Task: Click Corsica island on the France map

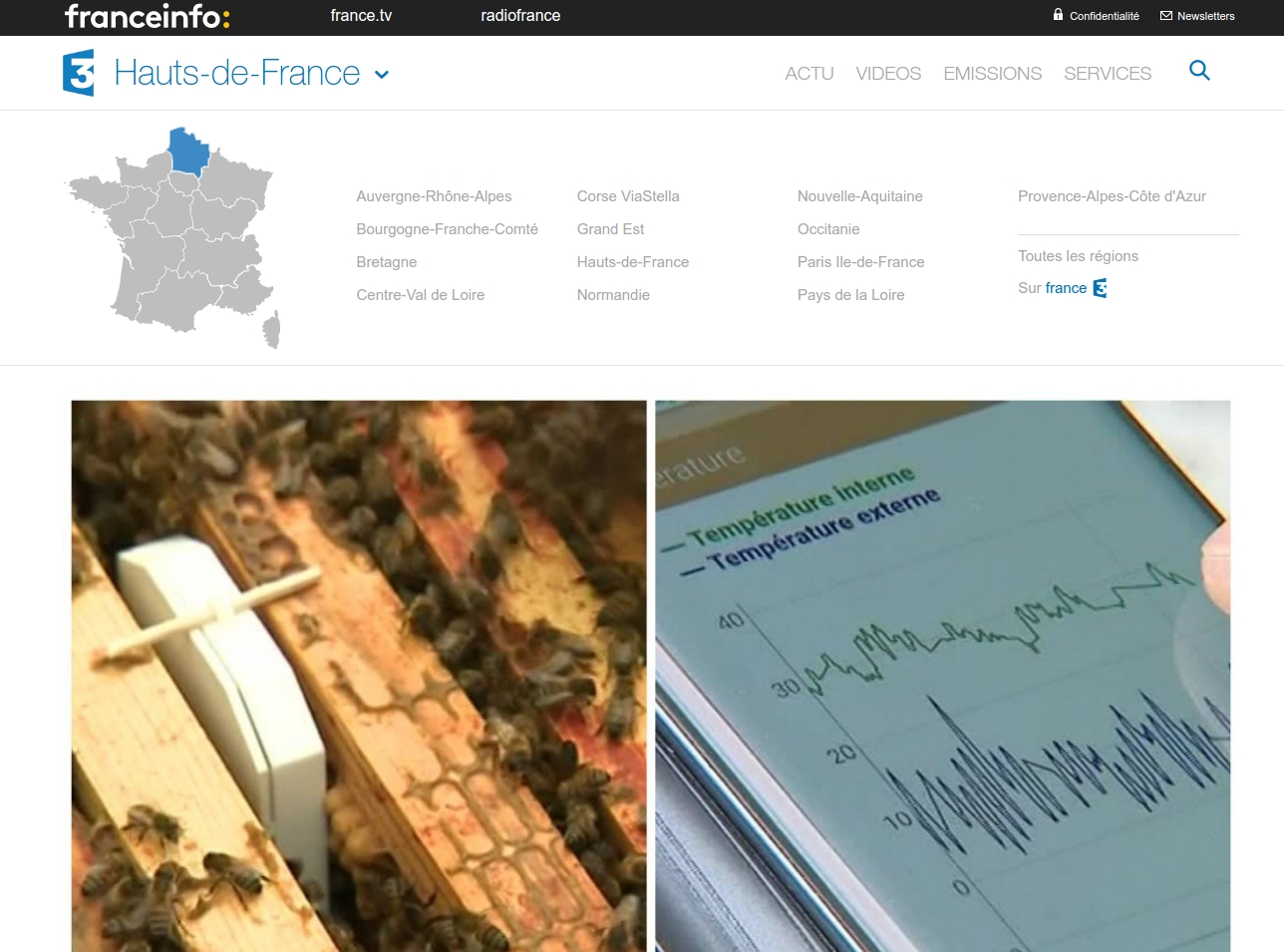Action: click(x=272, y=330)
